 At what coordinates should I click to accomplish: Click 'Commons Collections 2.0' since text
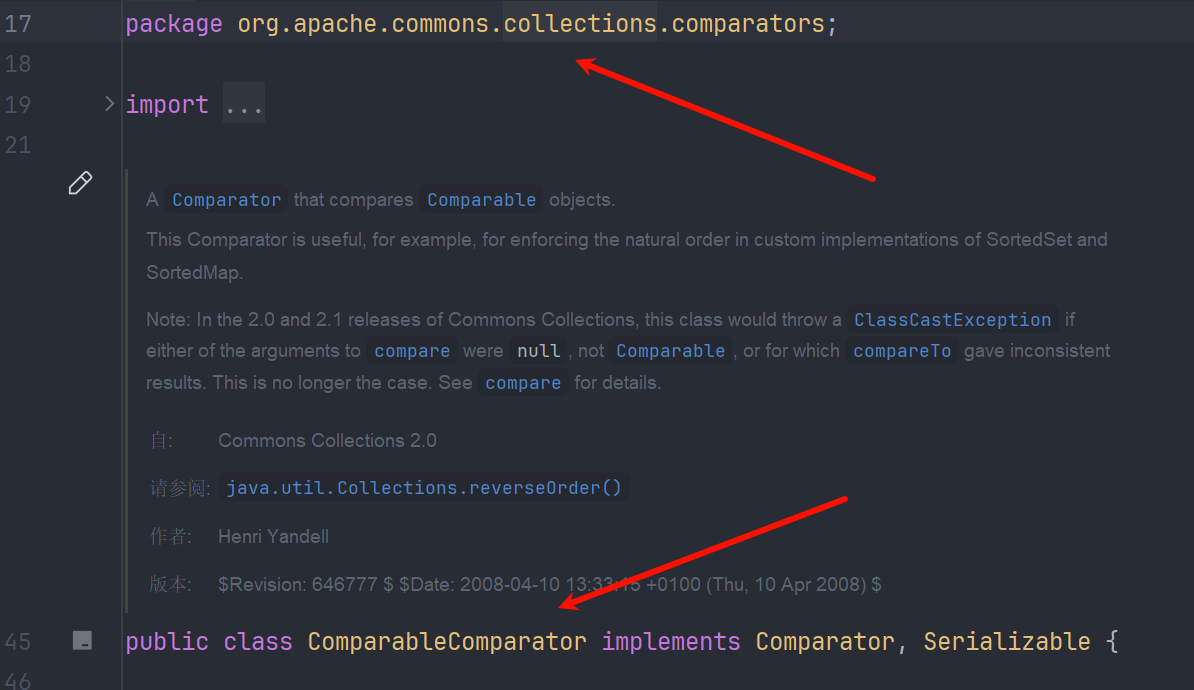tap(327, 440)
